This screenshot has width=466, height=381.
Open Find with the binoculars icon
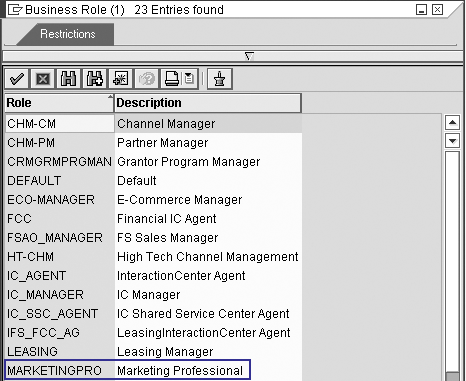pyautogui.click(x=68, y=79)
